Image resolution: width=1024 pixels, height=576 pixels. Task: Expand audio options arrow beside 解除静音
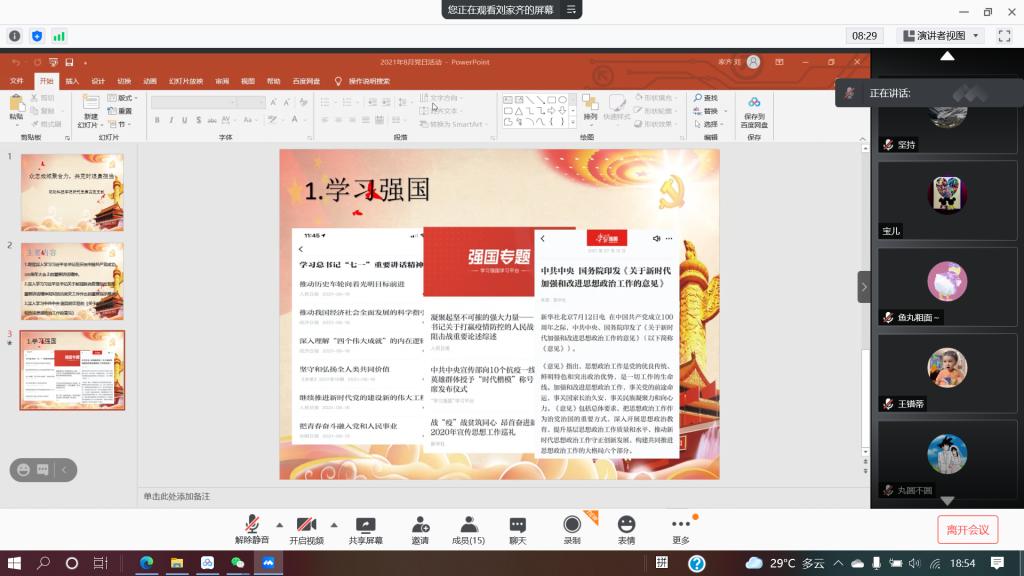point(279,524)
